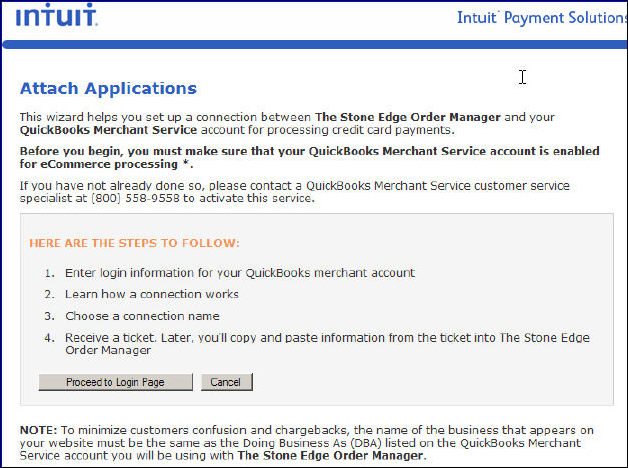Click the phone number (800) 558-9558

tap(135, 198)
